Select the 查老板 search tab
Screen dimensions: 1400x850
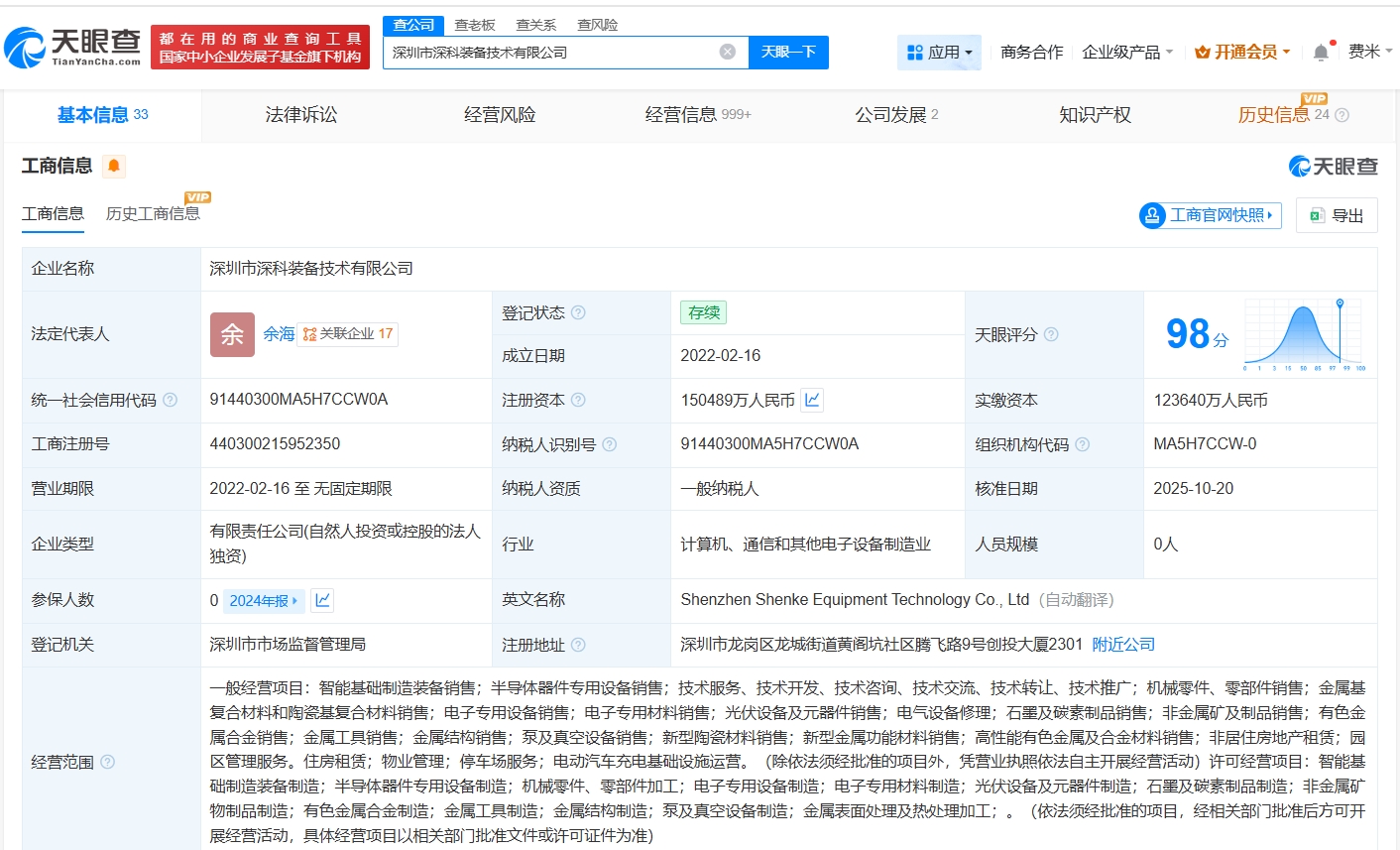tap(475, 25)
